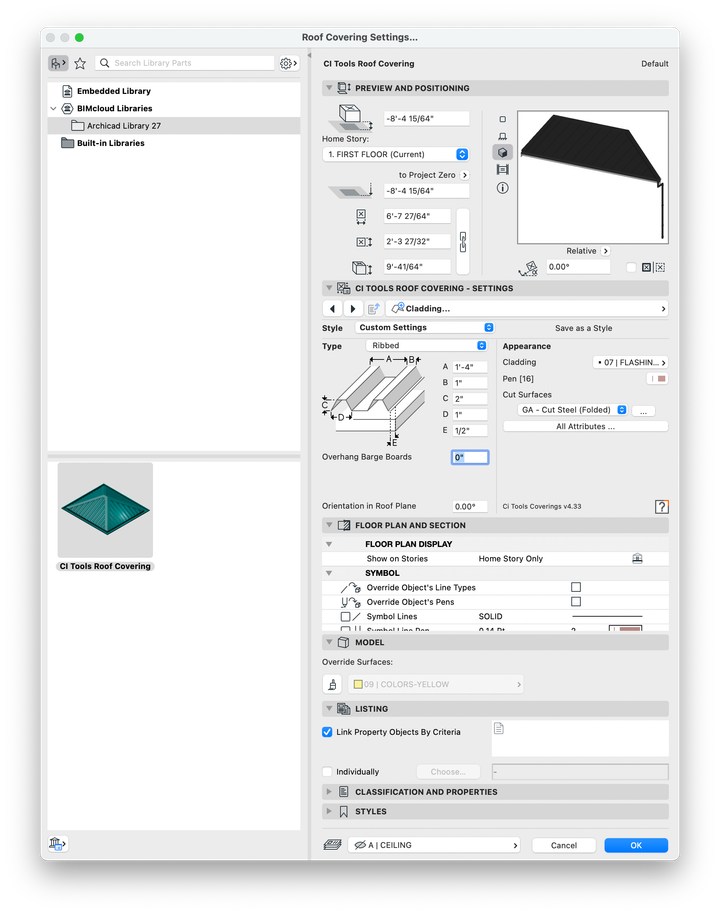Viewport: 720px width, 914px height.
Task: Click the ellipsis button beside Cut Steel
Action: coord(644,411)
